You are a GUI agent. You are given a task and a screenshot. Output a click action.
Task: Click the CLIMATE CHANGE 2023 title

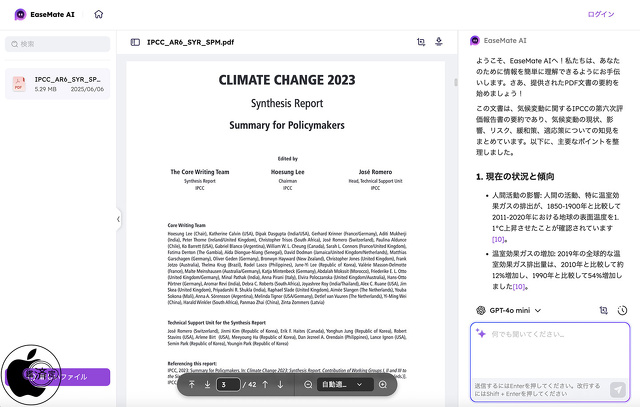tap(287, 80)
